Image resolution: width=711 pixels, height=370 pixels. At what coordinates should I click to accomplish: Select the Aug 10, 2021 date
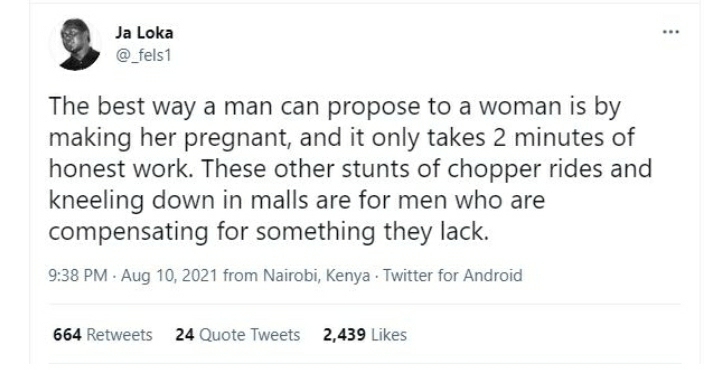(x=169, y=275)
